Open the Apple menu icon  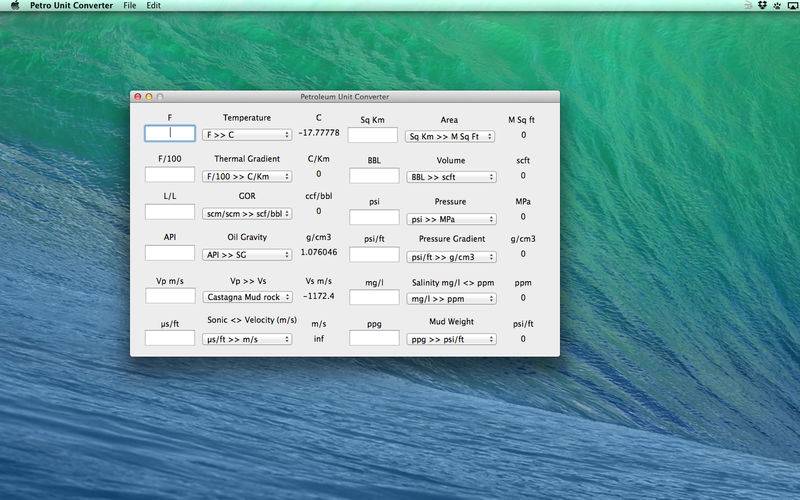(x=14, y=6)
